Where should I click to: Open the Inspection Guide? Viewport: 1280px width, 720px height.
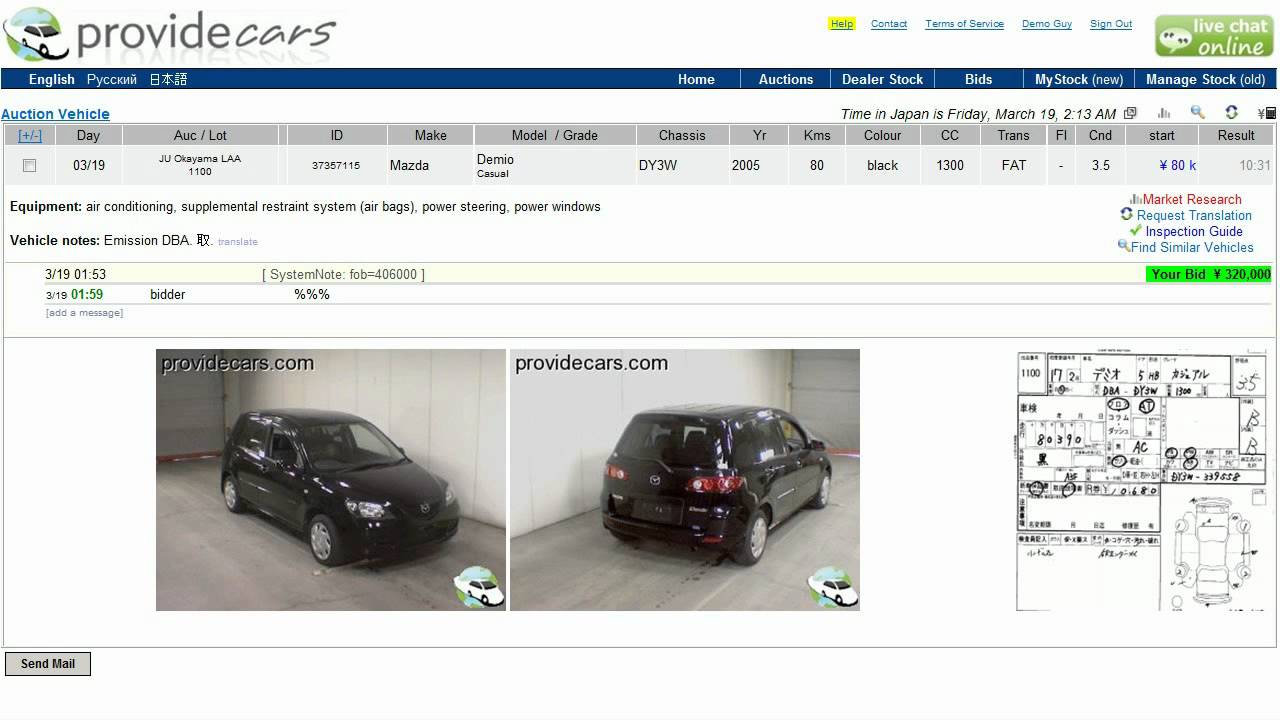pyautogui.click(x=1194, y=231)
